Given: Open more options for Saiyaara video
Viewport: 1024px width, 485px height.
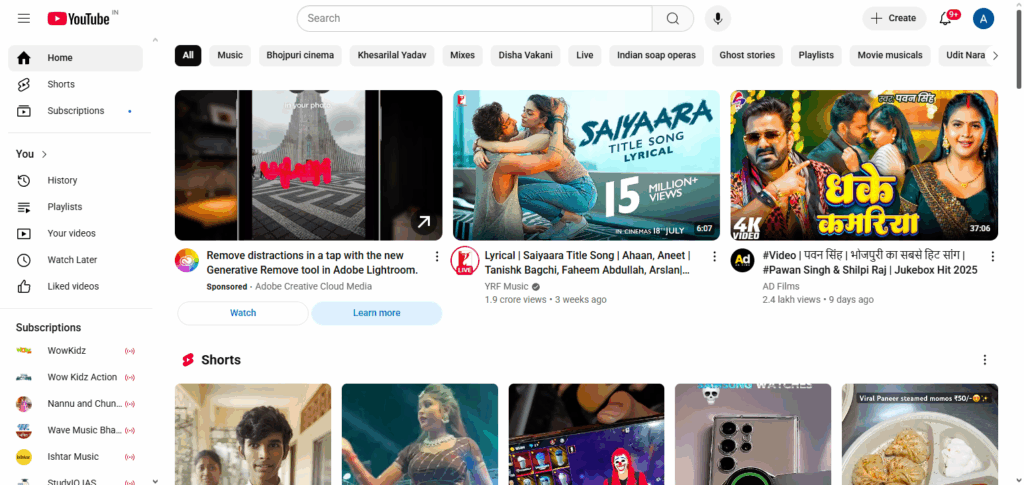Looking at the screenshot, I should 714,256.
